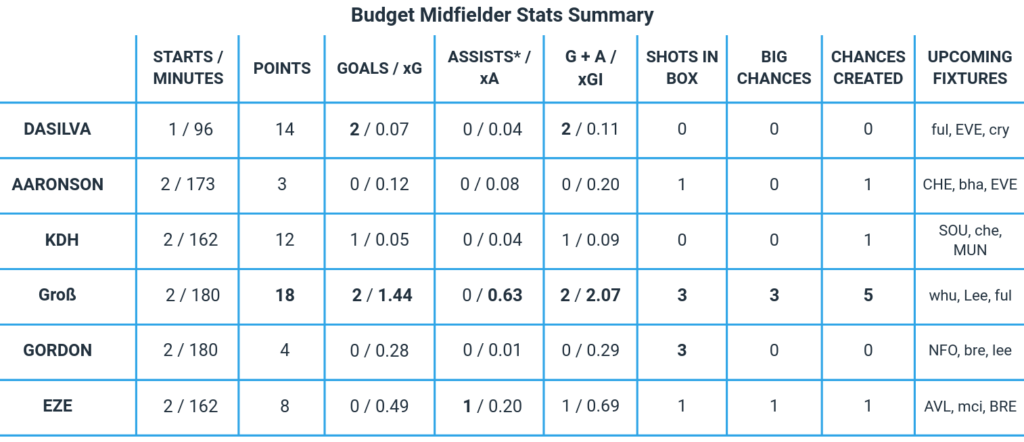1024x442 pixels.
Task: Select the 'AVL, mci, BRE' fixtures cell
Action: (966, 408)
